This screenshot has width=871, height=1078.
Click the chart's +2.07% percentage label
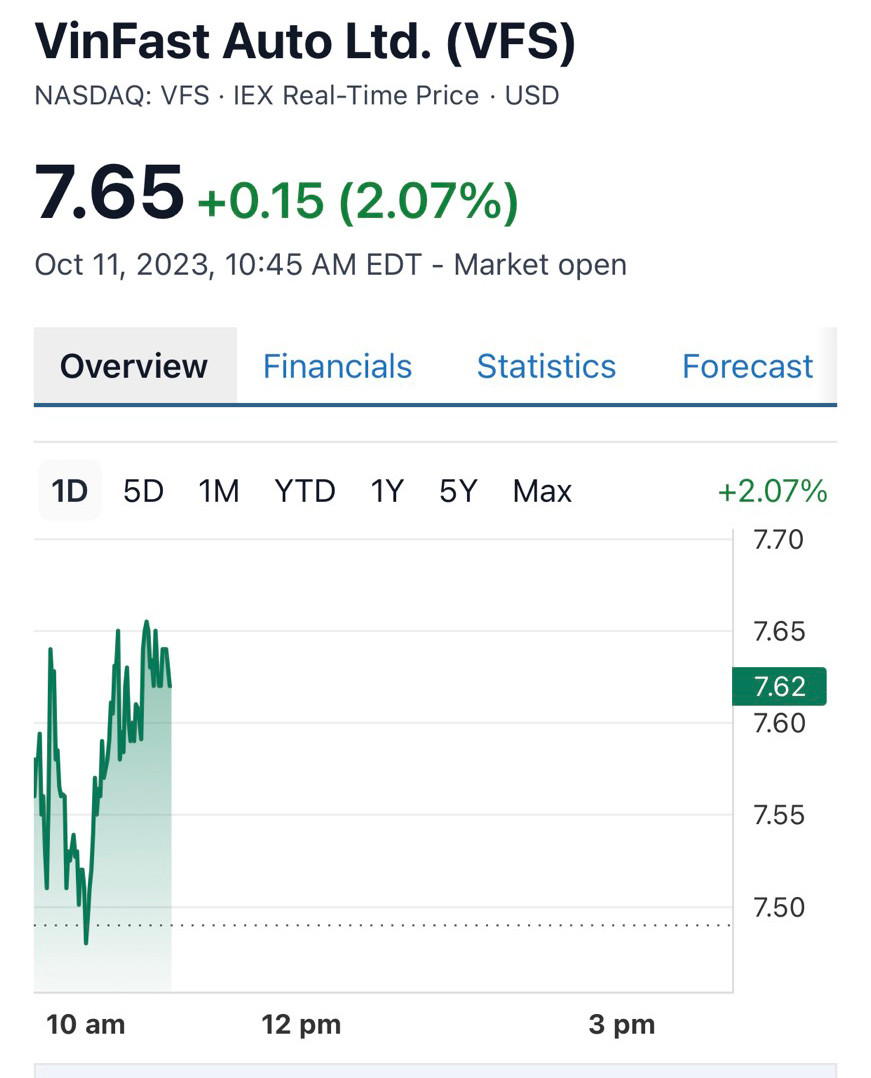(772, 491)
